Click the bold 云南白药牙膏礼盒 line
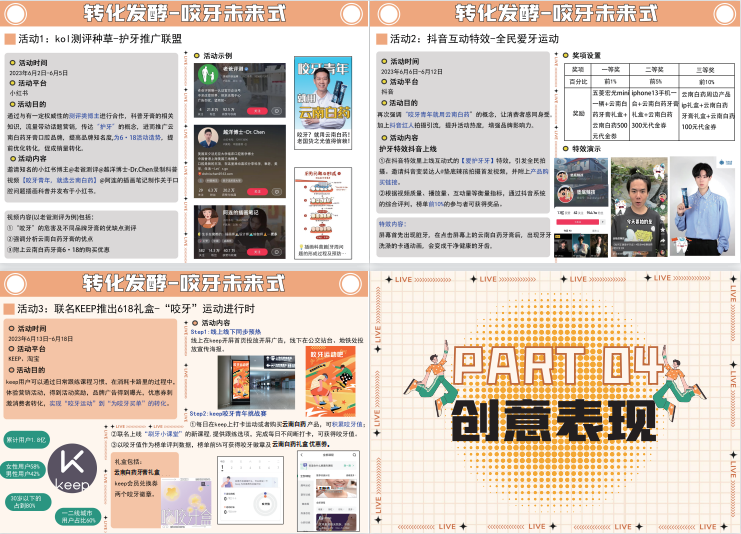 click(x=137, y=472)
